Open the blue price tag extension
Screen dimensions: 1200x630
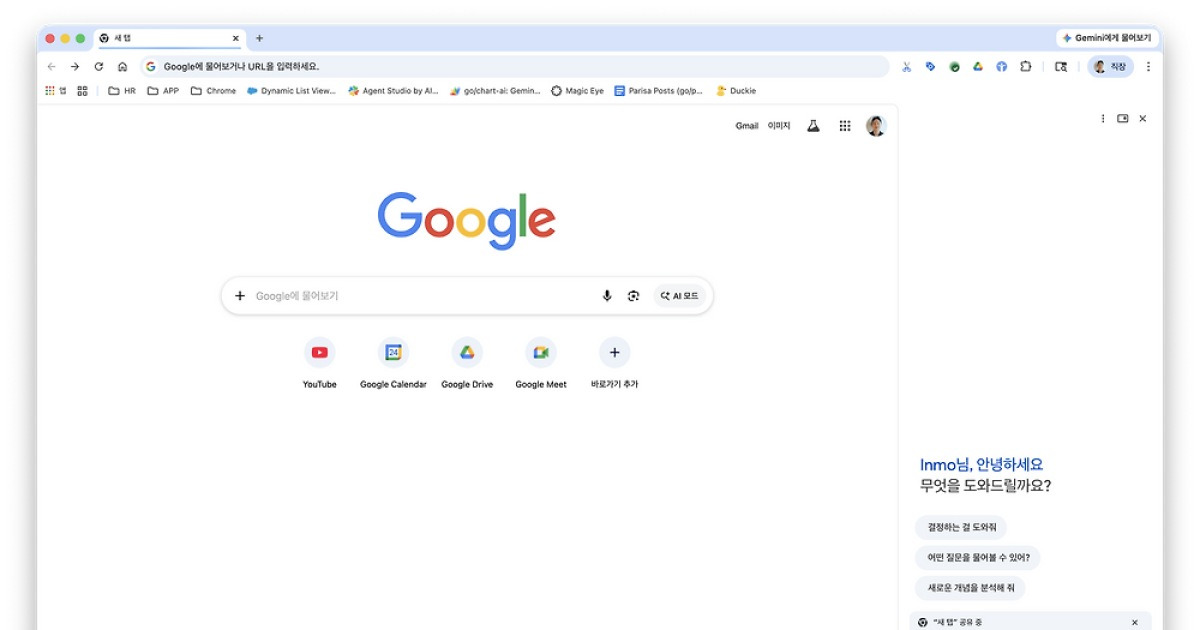(x=930, y=67)
